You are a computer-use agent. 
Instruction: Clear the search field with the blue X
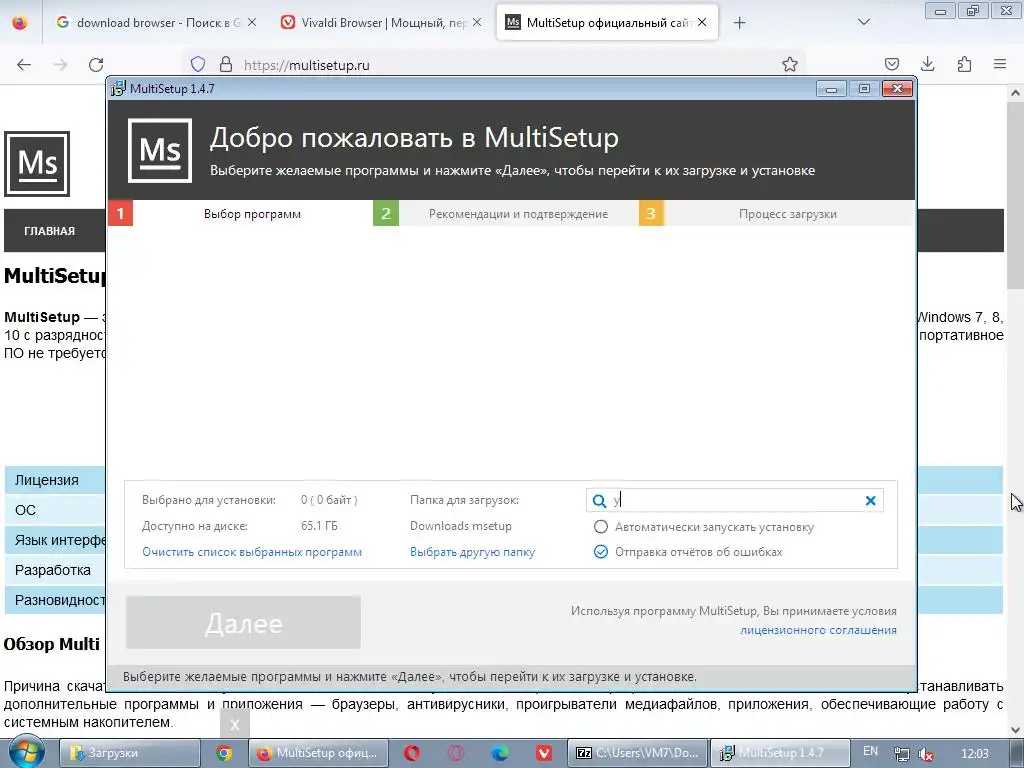coord(870,501)
